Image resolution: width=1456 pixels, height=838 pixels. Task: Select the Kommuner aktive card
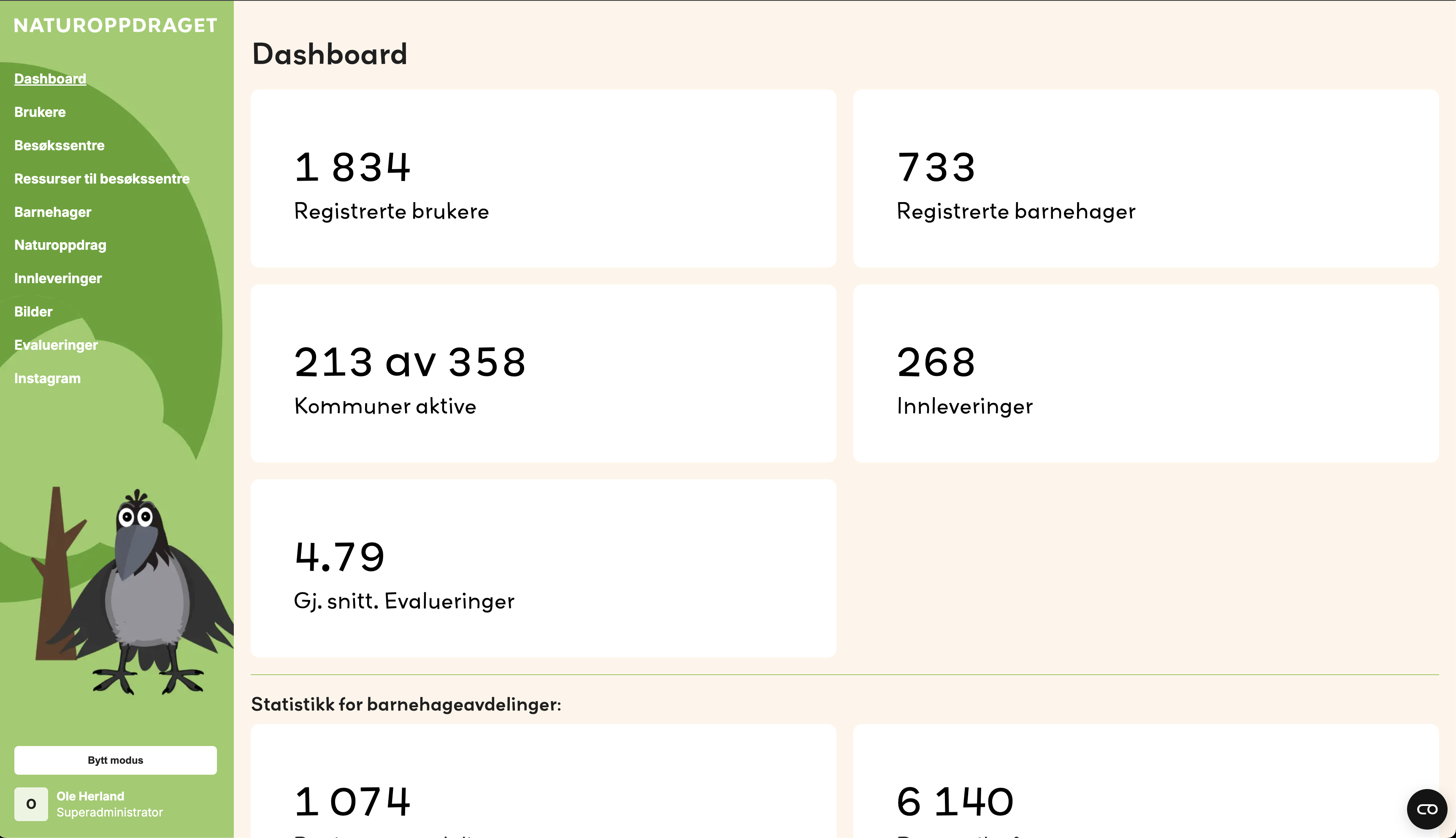(543, 373)
